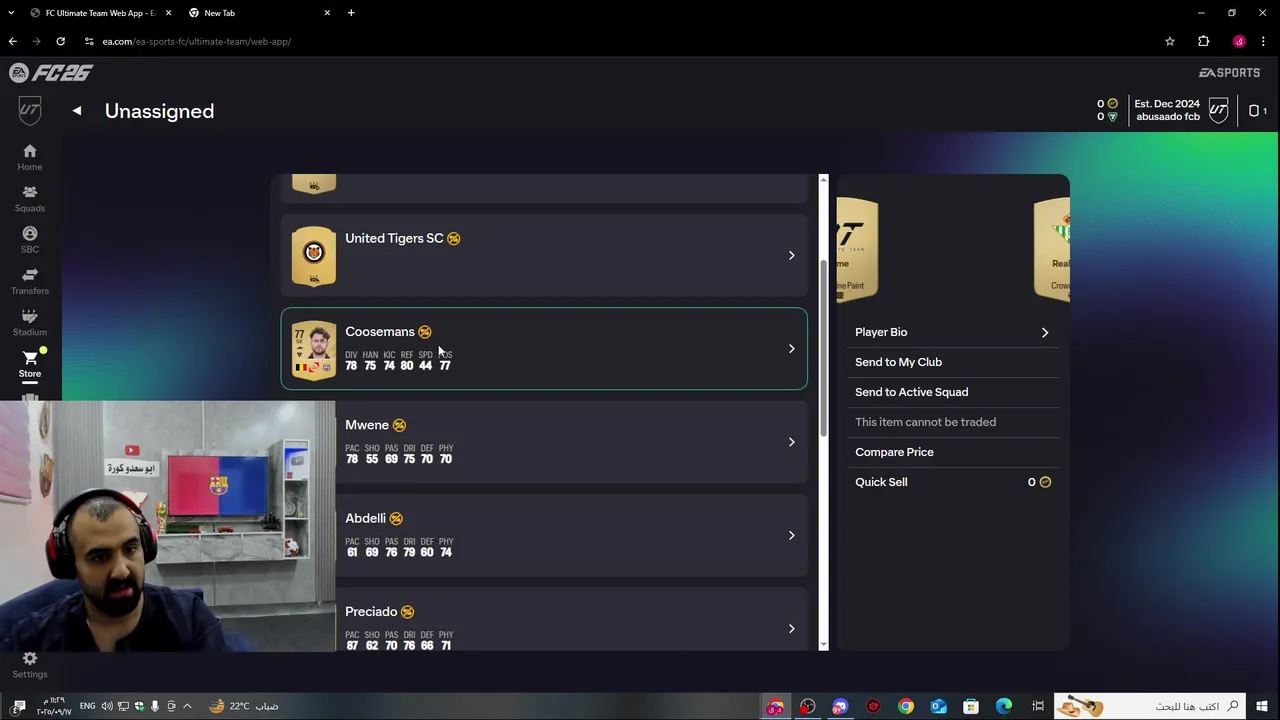Screen dimensions: 1280x720
Task: Click the untradeable icon next to Preciado
Action: pyautogui.click(x=408, y=611)
